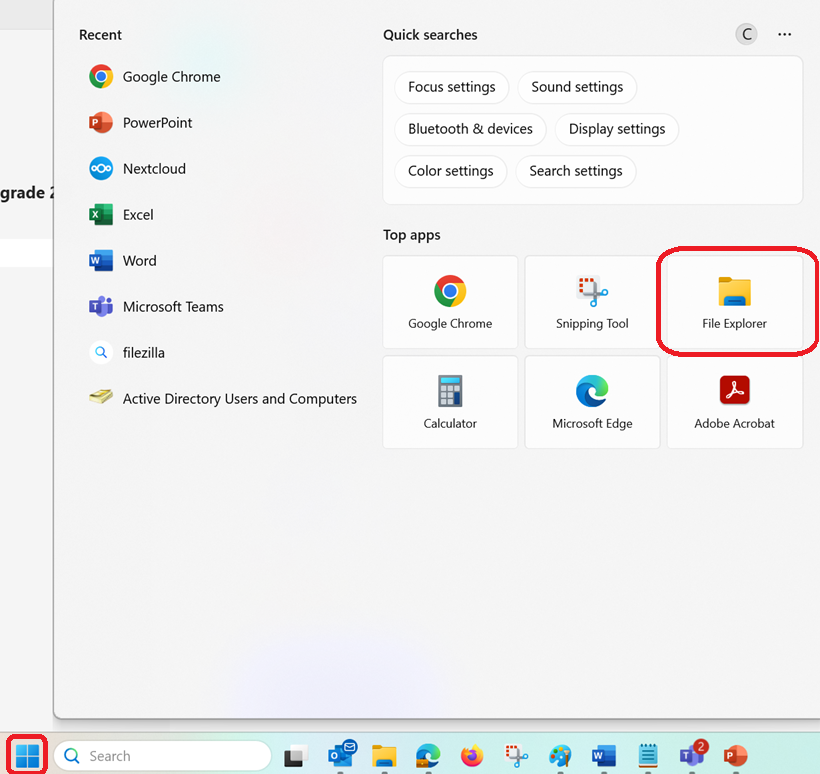Select the recent 'filezilla' search entry

(127, 353)
